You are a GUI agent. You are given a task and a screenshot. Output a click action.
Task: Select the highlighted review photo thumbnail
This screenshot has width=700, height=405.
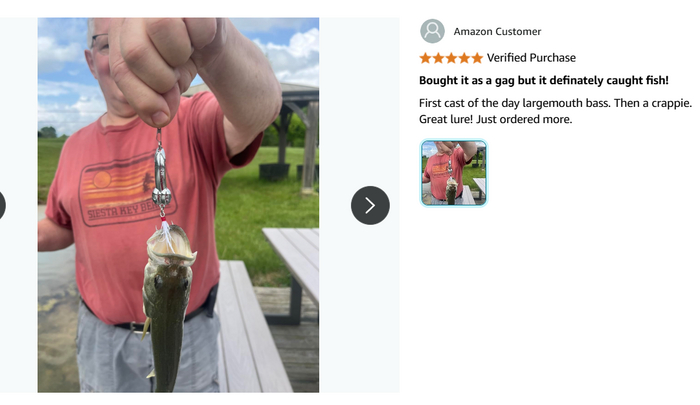coord(454,173)
